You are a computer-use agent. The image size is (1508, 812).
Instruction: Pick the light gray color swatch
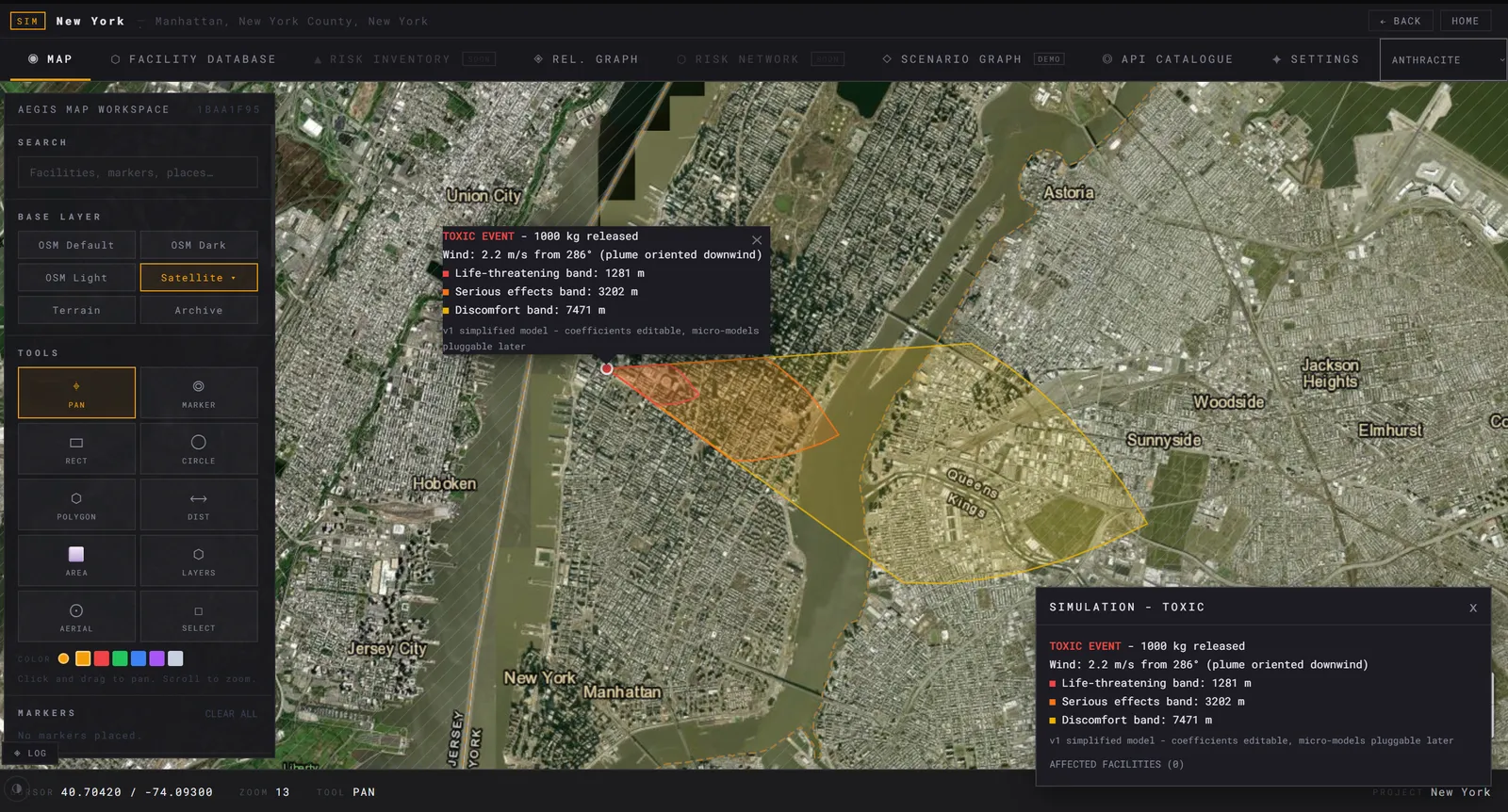(175, 658)
